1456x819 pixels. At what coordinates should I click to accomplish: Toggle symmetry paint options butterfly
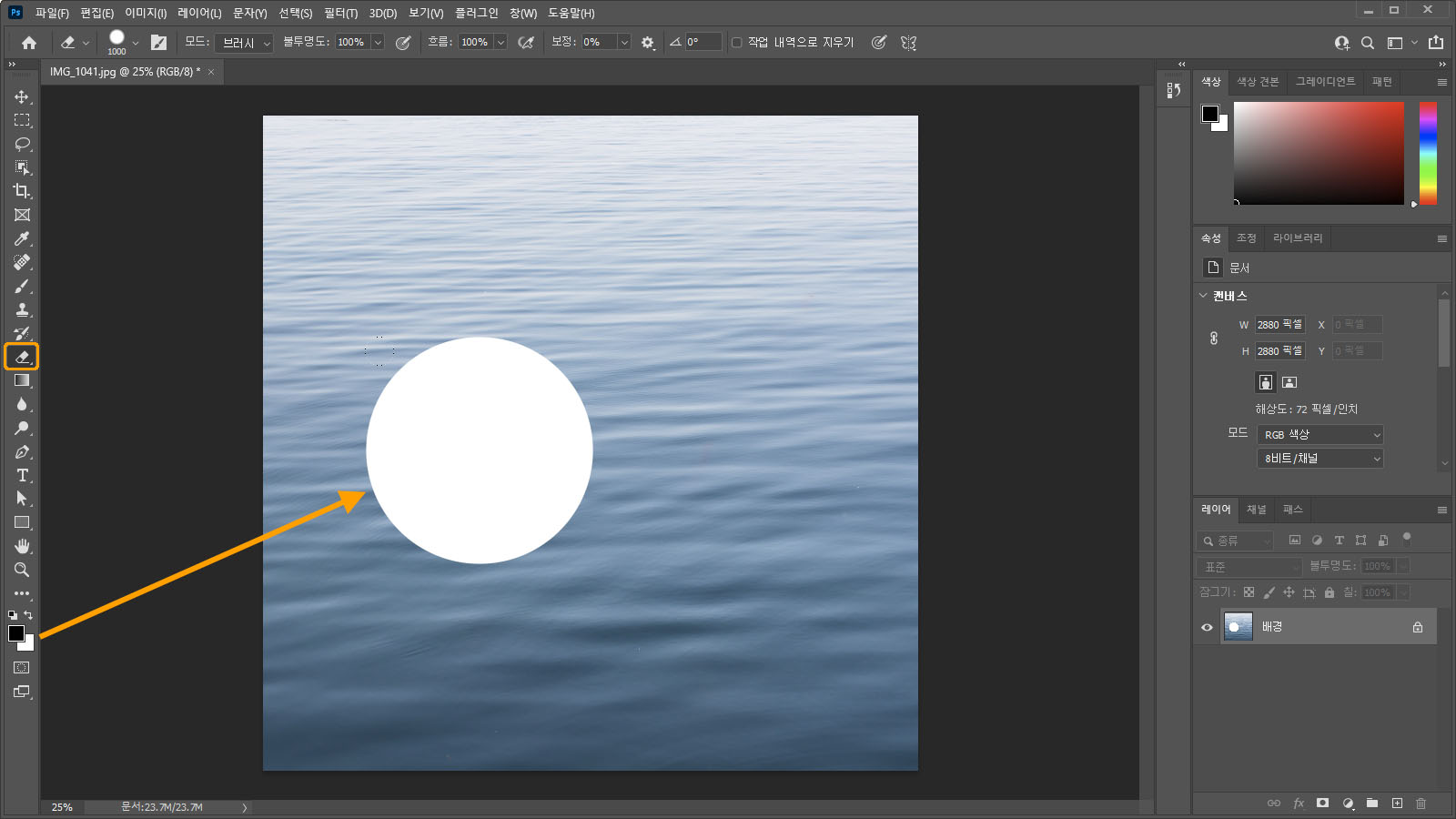pyautogui.click(x=908, y=43)
